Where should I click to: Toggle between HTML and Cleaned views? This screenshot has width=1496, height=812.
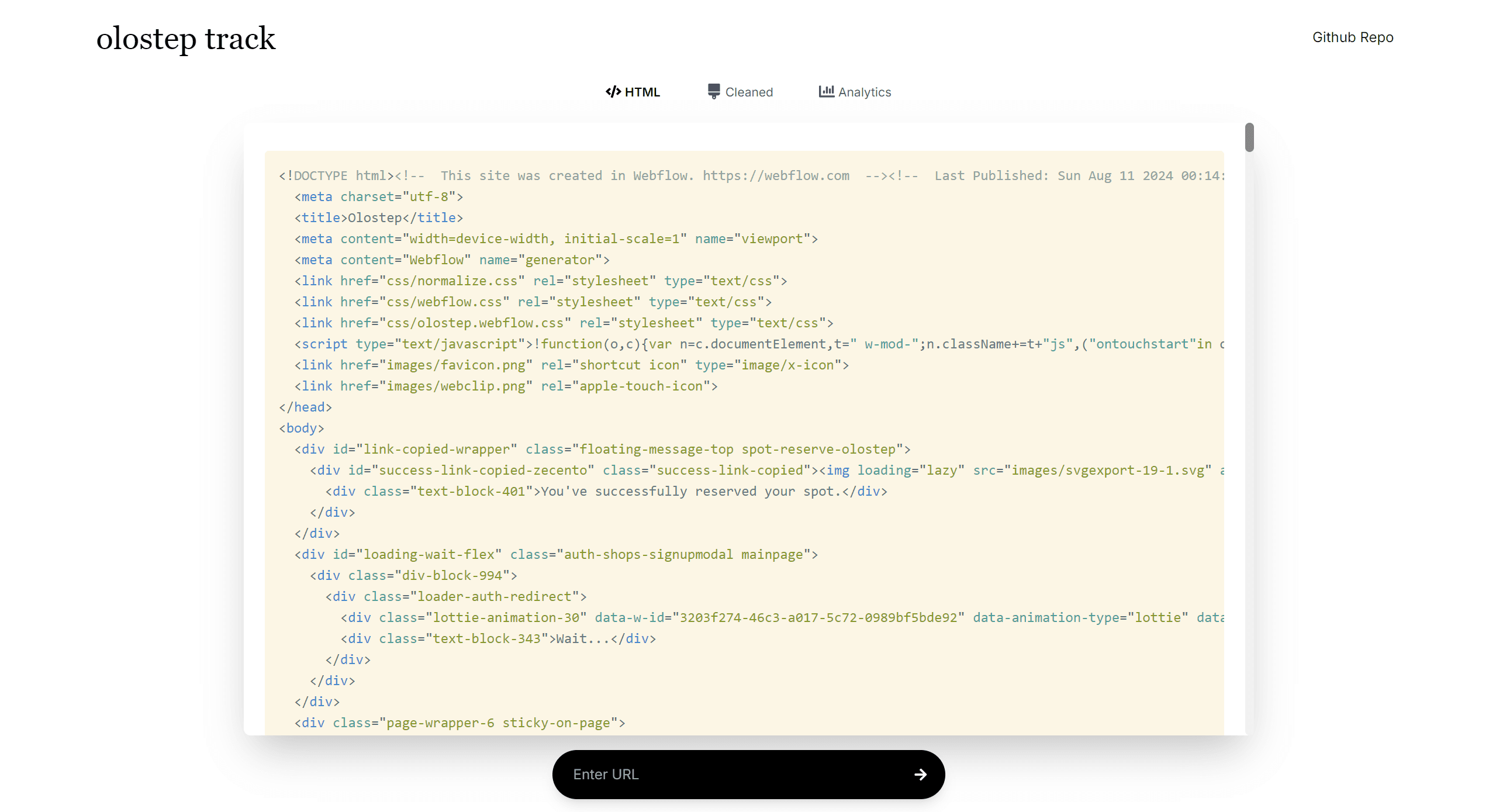pyautogui.click(x=740, y=91)
